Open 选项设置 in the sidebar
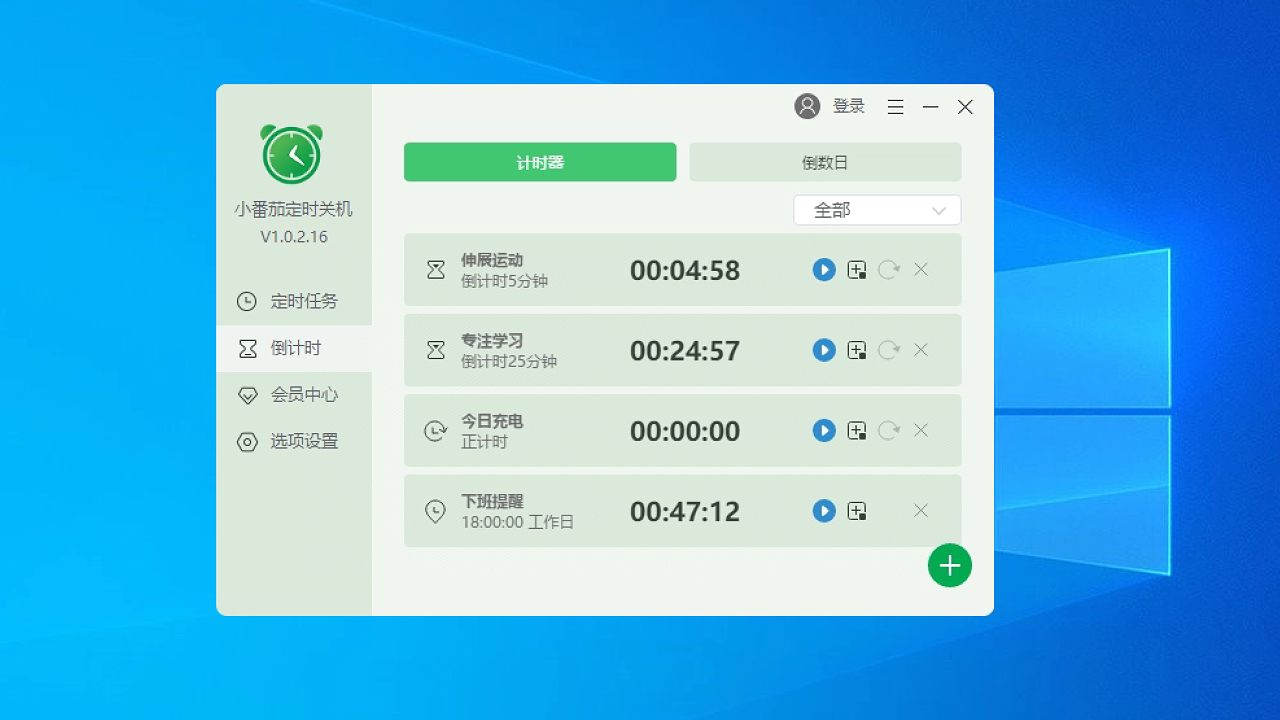 (x=293, y=441)
